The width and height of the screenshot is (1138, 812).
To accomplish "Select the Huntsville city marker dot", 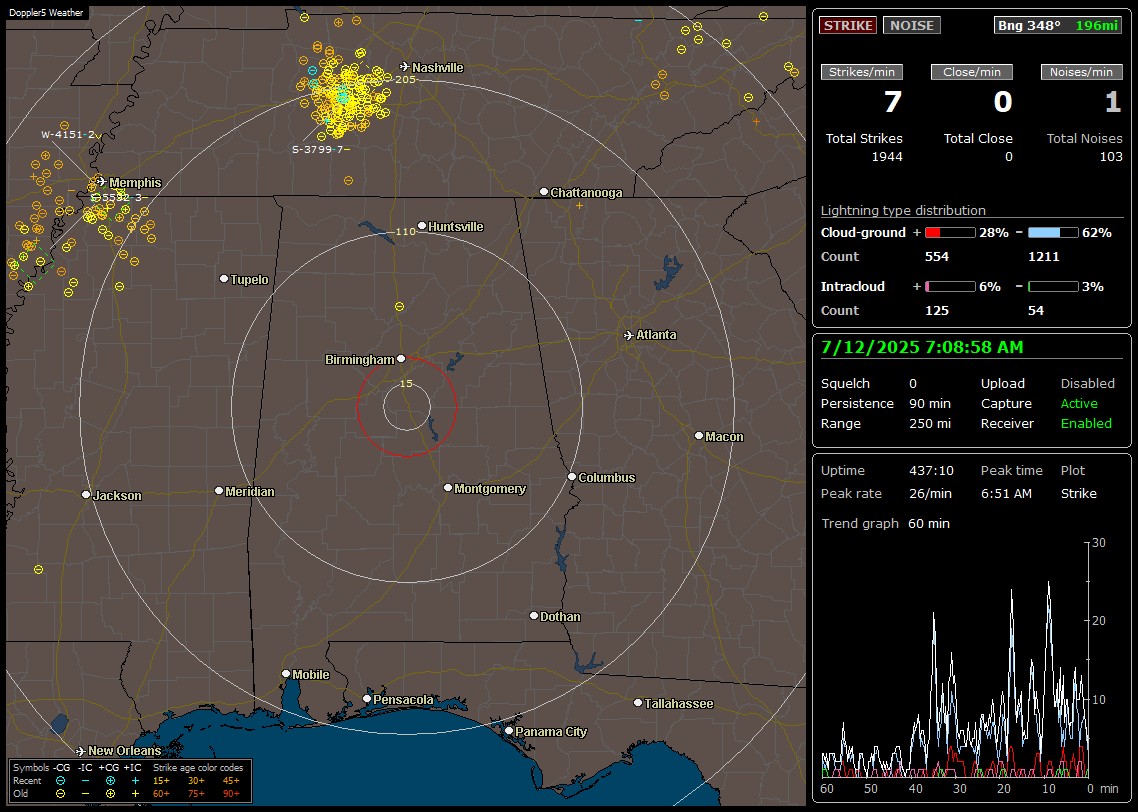I will (x=422, y=226).
